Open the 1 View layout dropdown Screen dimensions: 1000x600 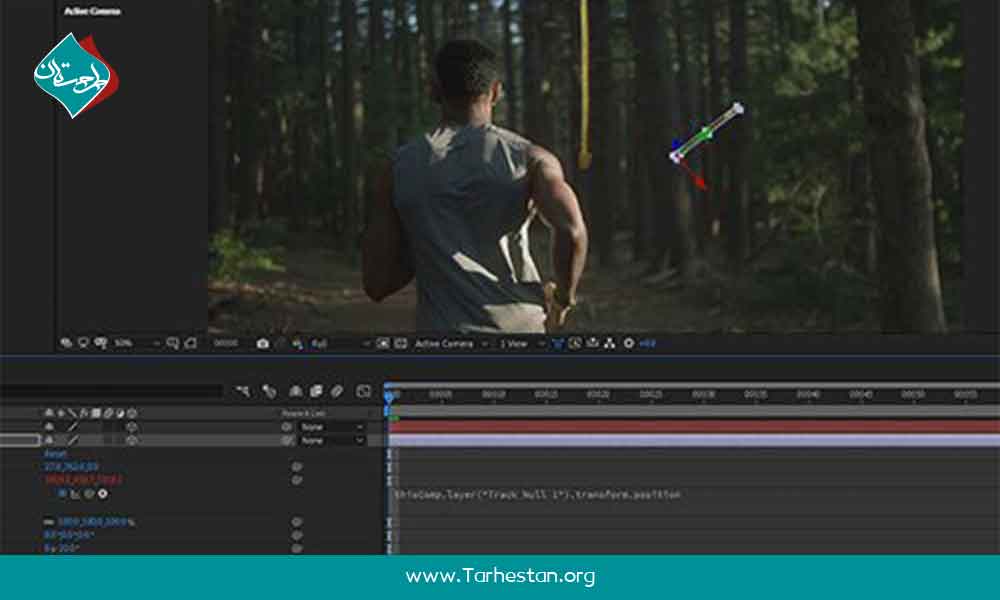[x=518, y=343]
